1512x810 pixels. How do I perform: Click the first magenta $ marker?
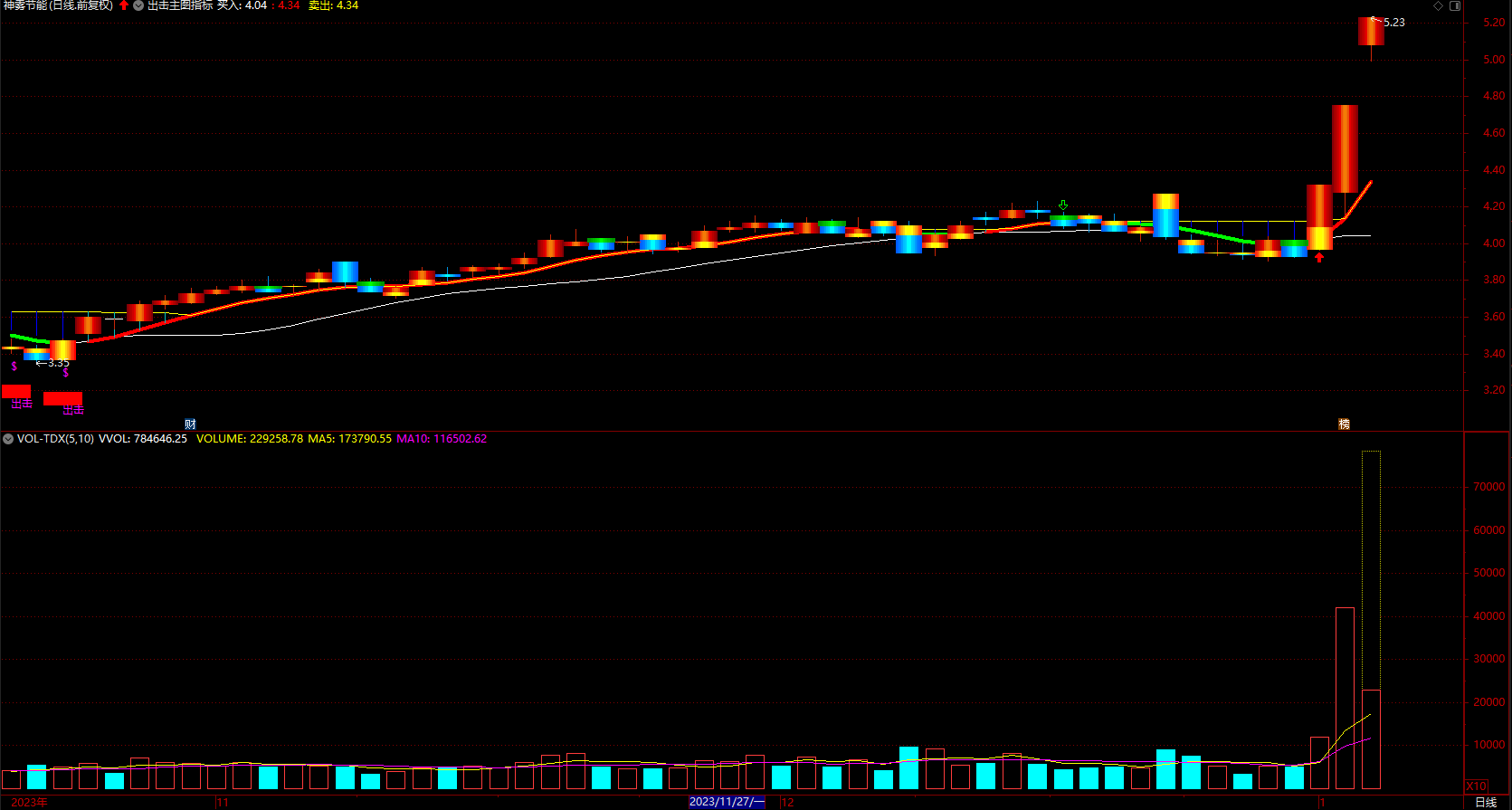pyautogui.click(x=14, y=367)
